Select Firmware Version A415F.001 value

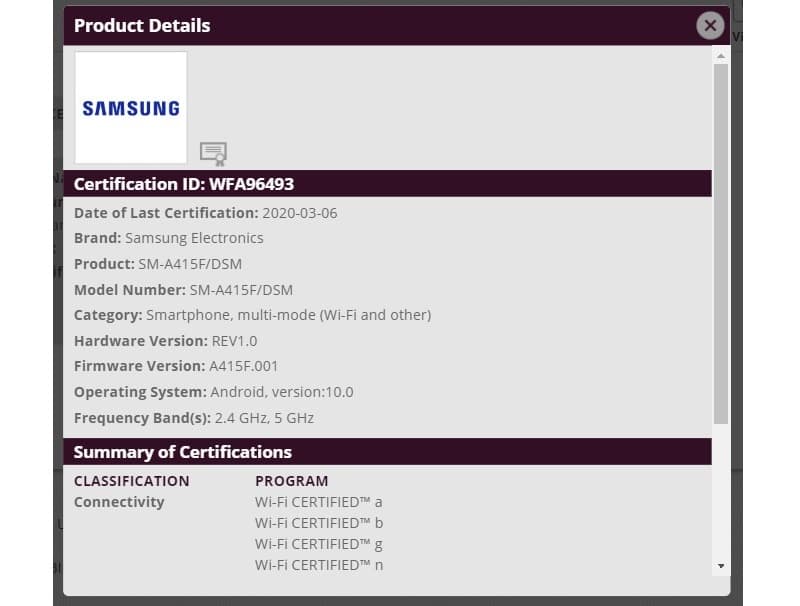[243, 366]
